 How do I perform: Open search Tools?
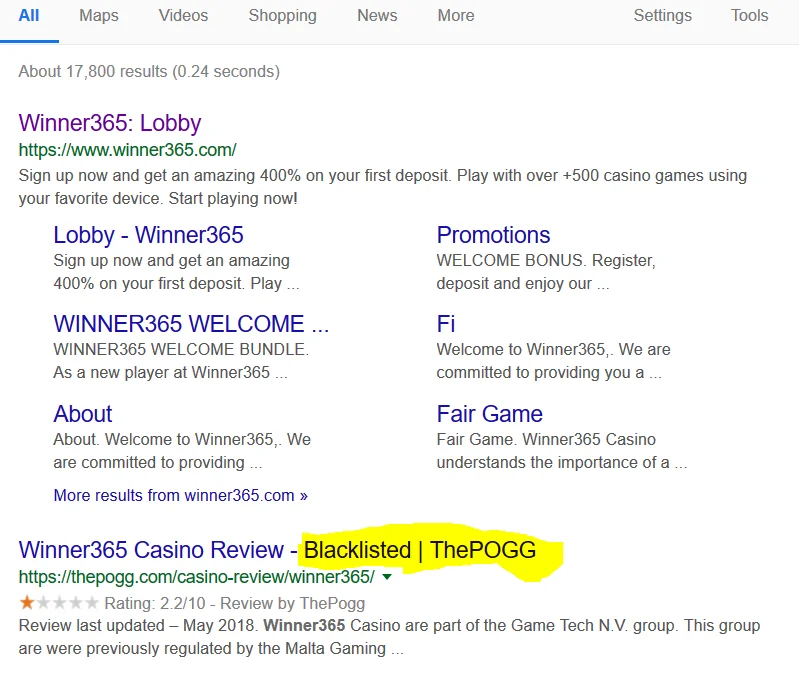(750, 16)
